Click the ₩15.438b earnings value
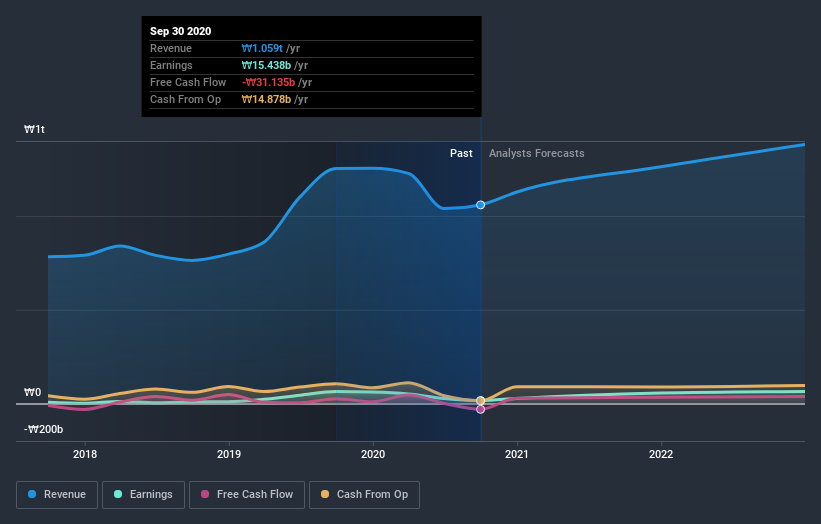Viewport: 821px width, 524px height. click(x=267, y=65)
